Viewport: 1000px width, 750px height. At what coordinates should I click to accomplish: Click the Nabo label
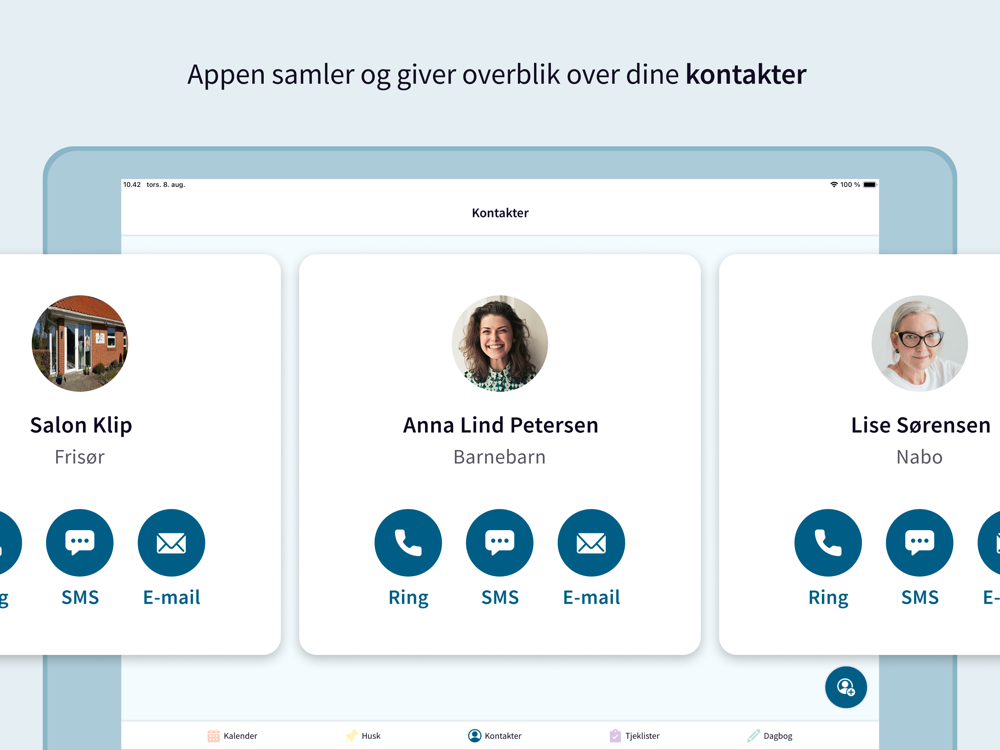pos(919,457)
